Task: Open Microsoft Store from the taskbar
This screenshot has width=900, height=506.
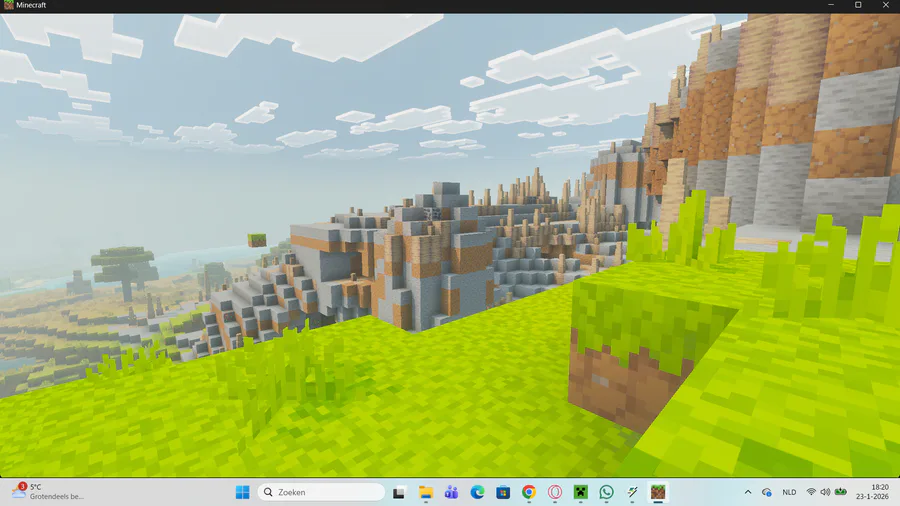Action: (503, 492)
